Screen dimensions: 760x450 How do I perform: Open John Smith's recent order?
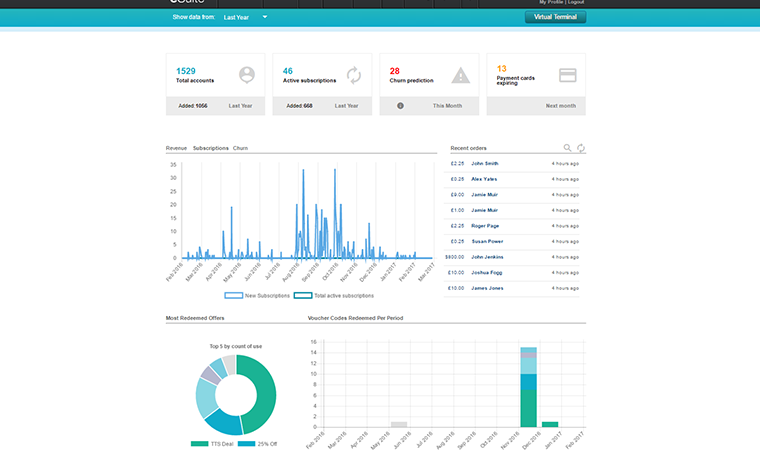click(x=485, y=163)
